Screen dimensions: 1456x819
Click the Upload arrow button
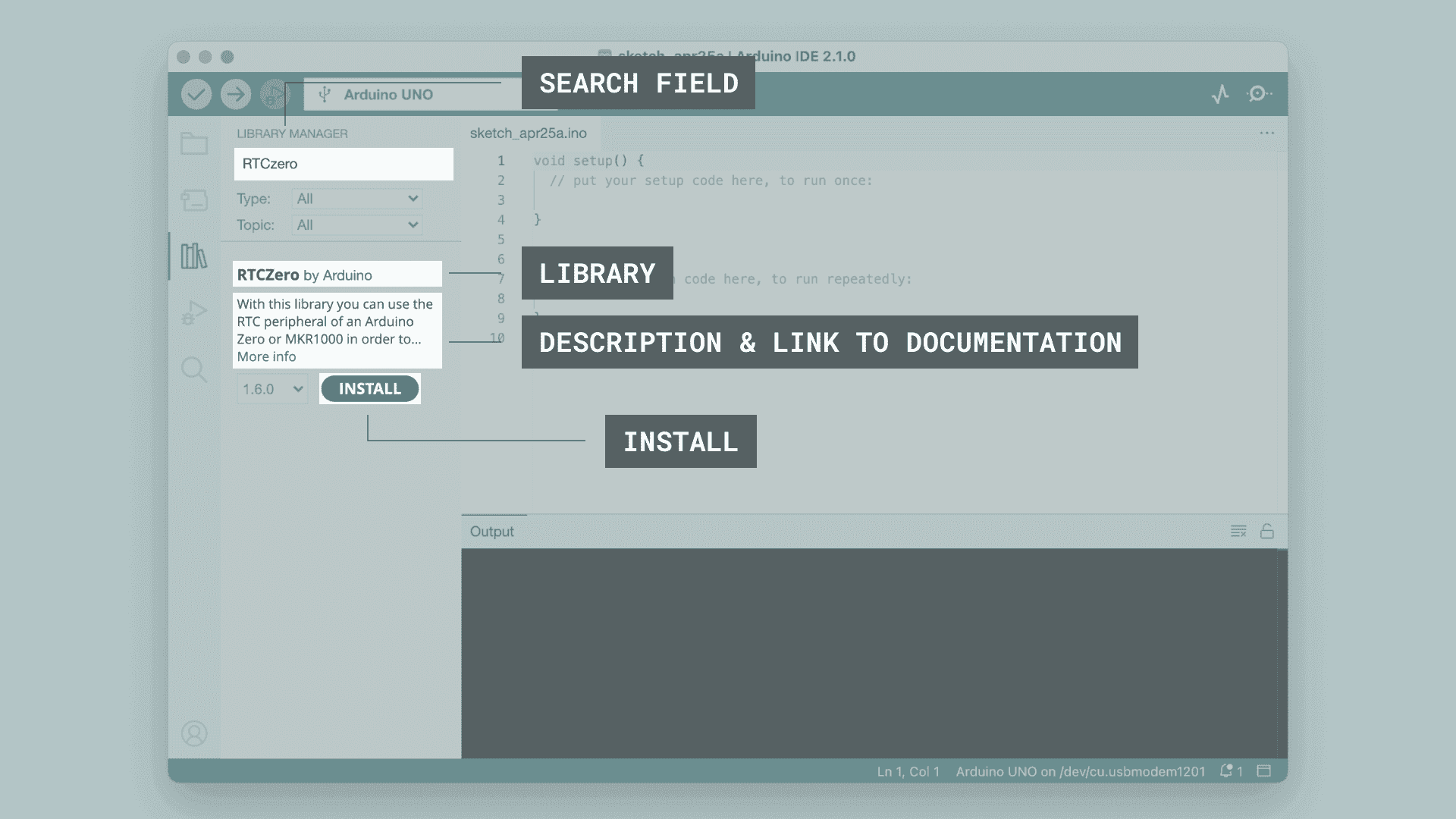[x=236, y=94]
